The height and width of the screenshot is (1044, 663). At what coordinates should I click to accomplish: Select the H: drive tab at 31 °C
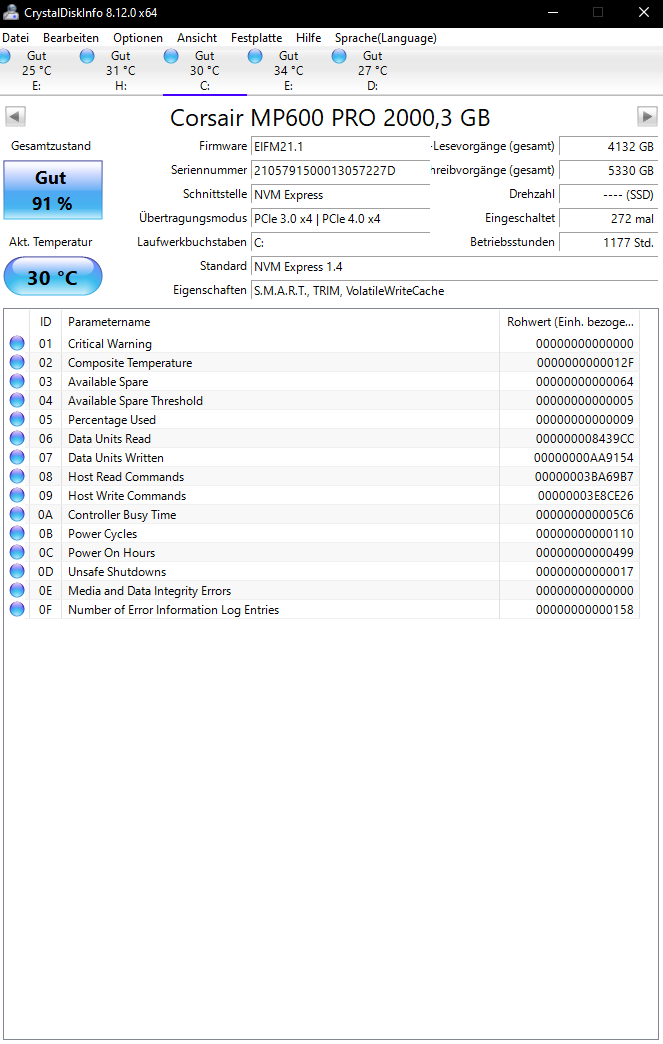120,71
